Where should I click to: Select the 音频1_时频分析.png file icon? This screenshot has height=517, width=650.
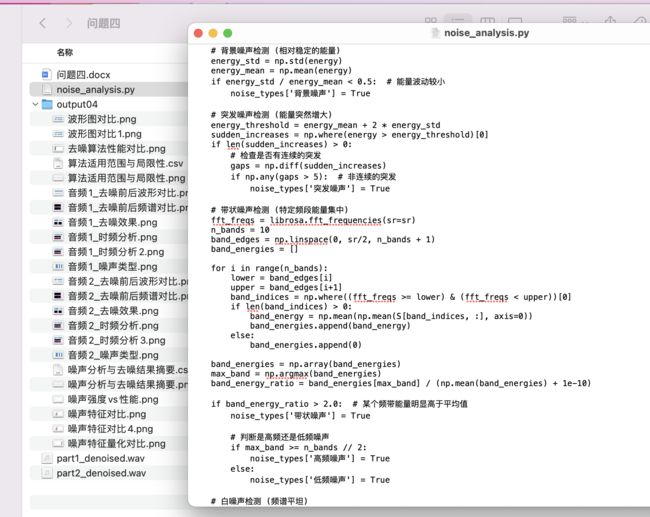[58, 237]
